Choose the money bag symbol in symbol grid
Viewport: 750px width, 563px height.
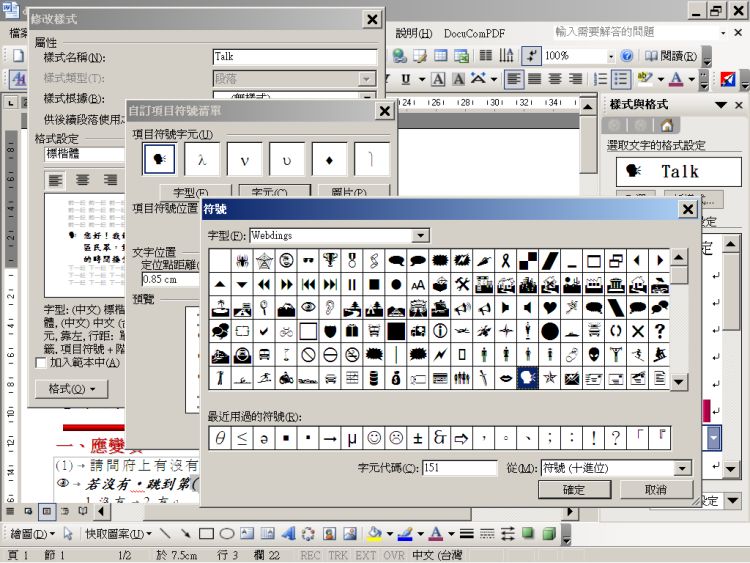pyautogui.click(x=396, y=378)
